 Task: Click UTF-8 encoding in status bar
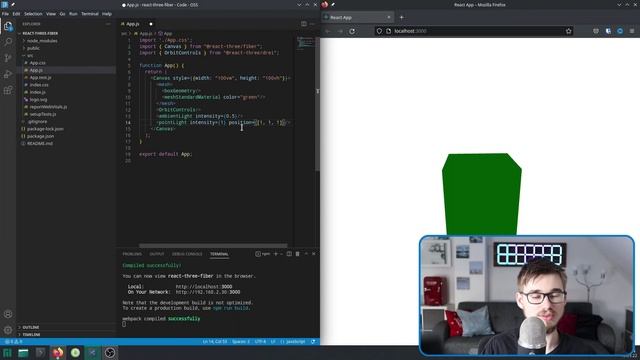260,342
